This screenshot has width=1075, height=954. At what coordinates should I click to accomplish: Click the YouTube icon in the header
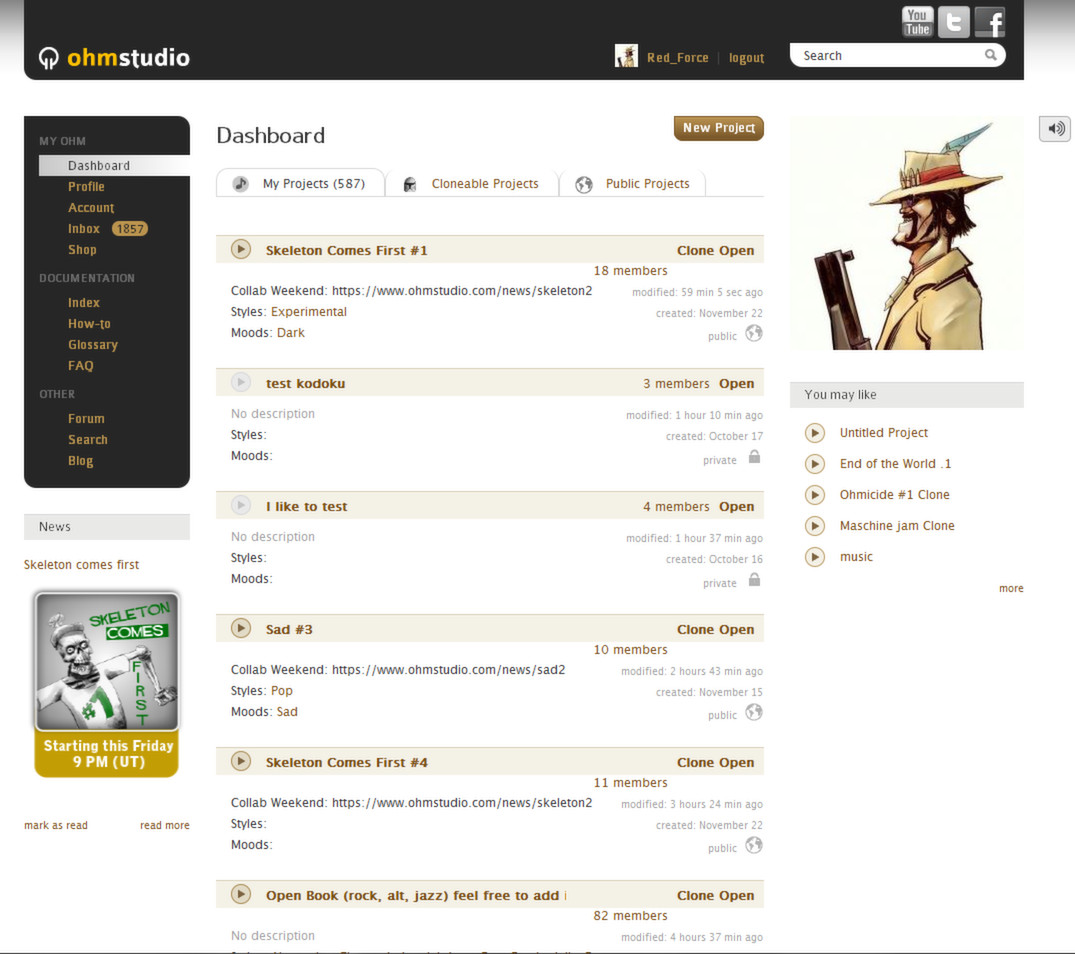(917, 21)
